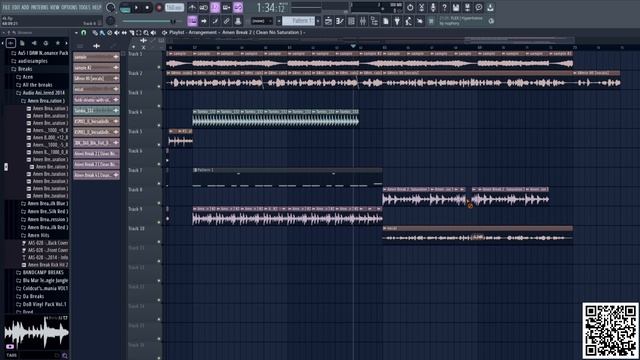Select 'sample #2' clip in picker panel

[96, 68]
